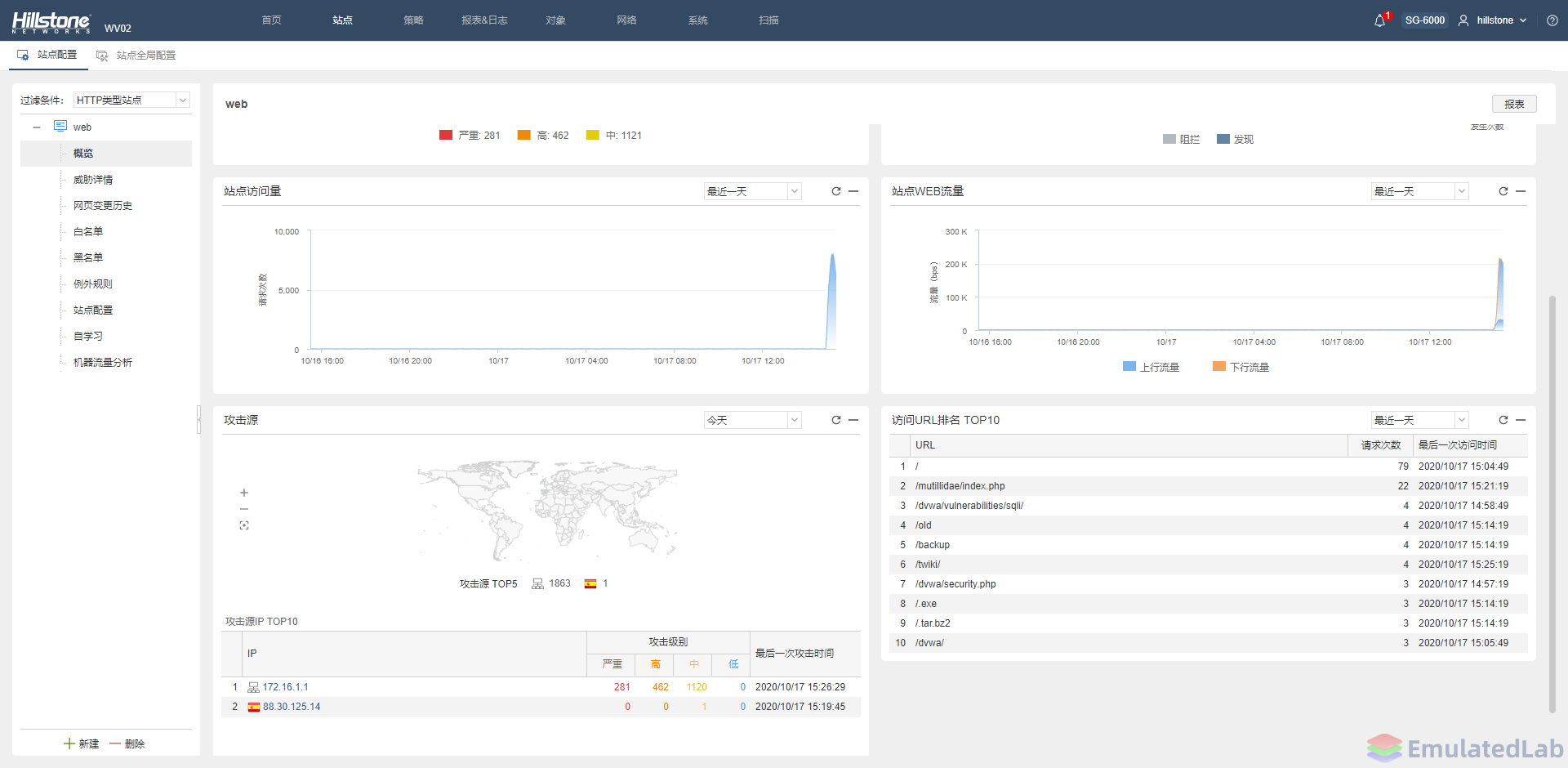
Task: Toggle the 发现 legend series
Action: pyautogui.click(x=1236, y=139)
